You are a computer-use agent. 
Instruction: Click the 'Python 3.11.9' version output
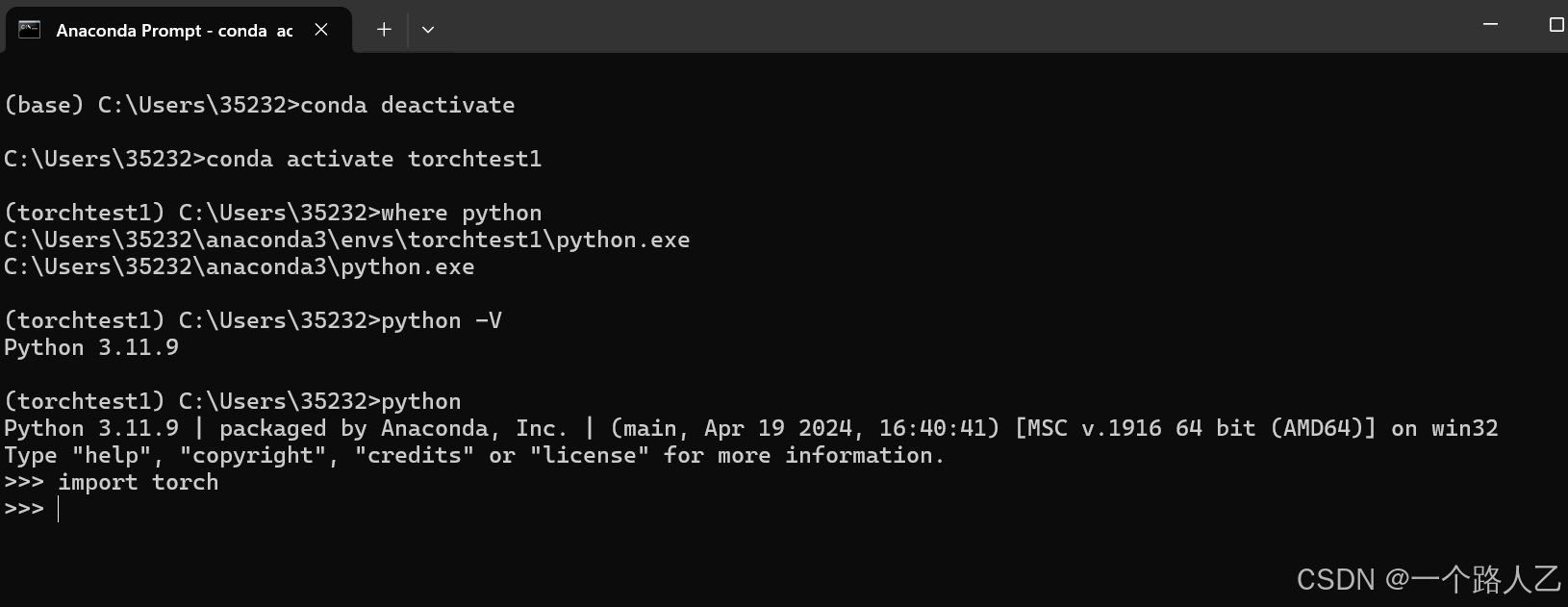pos(90,347)
